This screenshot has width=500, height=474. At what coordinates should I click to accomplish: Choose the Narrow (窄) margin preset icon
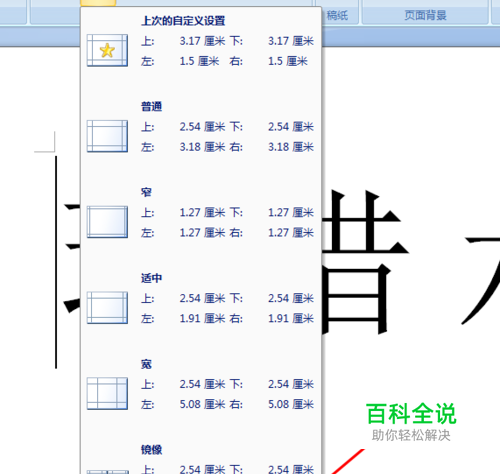107,222
